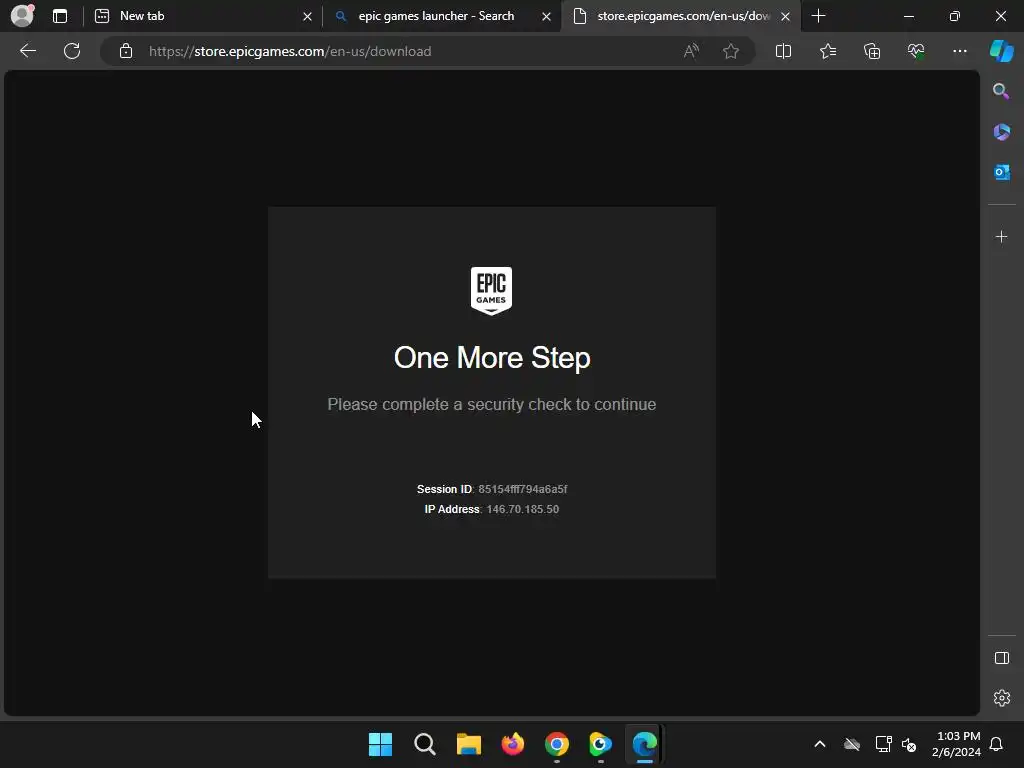Restore down the Edge window
The height and width of the screenshot is (768, 1024).
(955, 16)
